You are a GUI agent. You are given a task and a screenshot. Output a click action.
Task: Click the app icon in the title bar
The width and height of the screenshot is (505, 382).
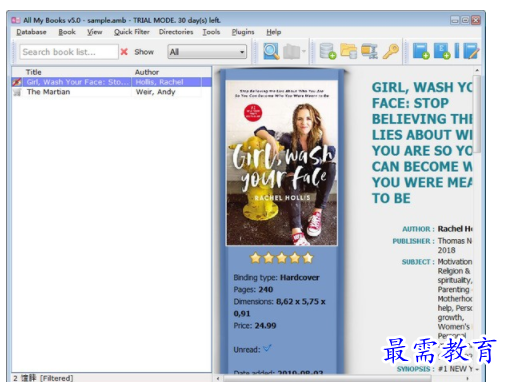[16, 20]
